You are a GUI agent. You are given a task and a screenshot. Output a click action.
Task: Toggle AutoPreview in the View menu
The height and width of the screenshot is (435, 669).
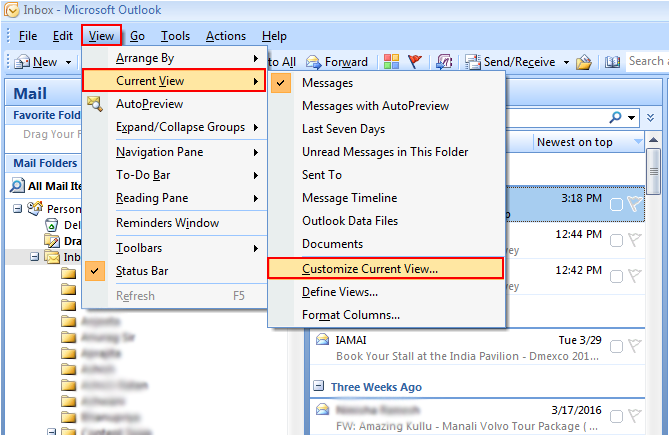(x=174, y=104)
